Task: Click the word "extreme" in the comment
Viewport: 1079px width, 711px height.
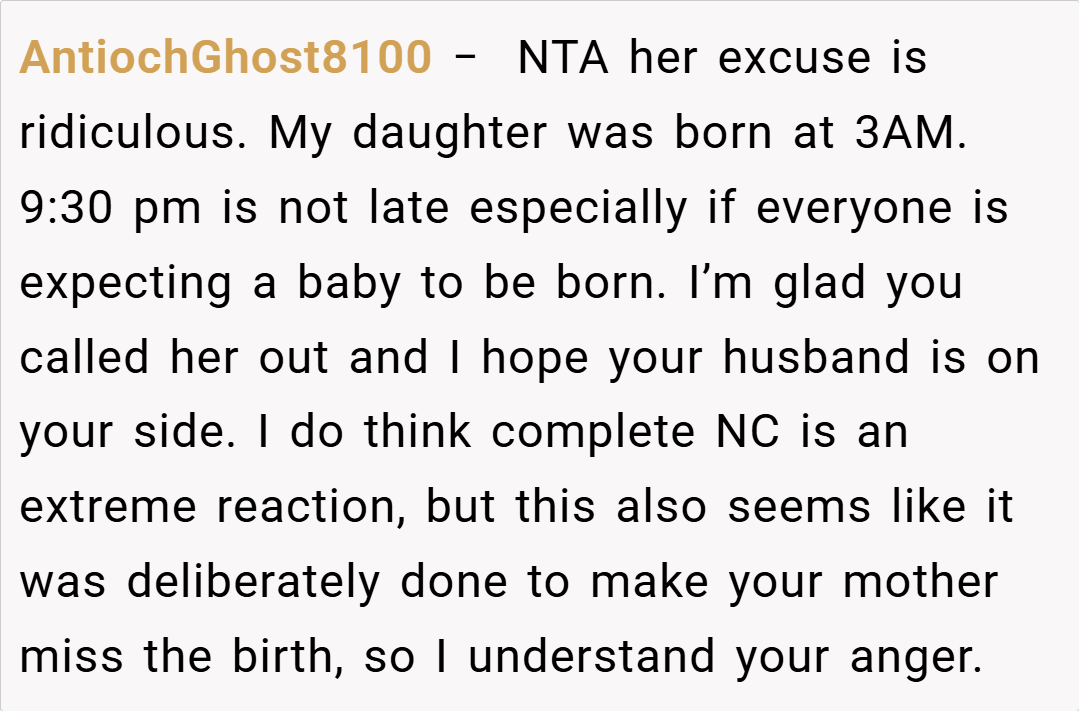Action: coord(109,508)
